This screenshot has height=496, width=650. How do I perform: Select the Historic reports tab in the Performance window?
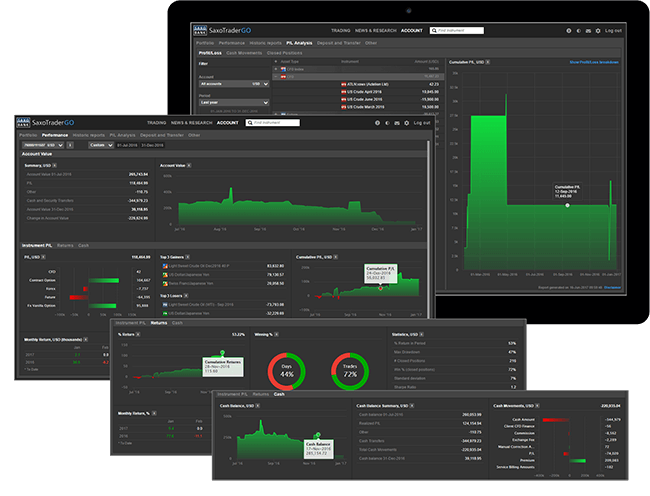tap(89, 135)
